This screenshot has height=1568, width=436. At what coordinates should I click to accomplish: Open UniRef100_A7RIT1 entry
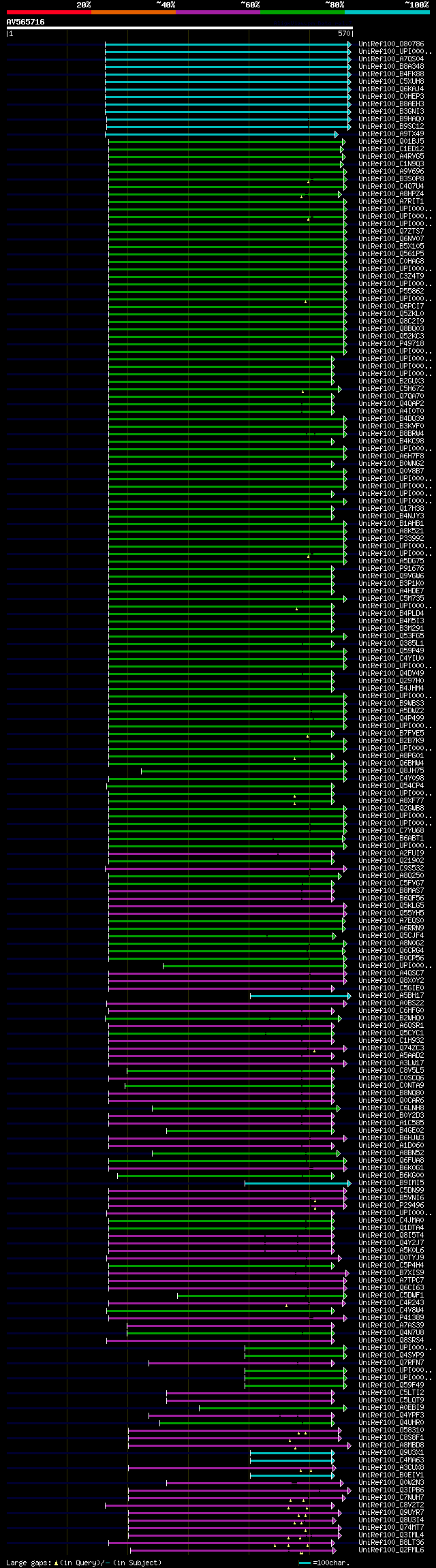pyautogui.click(x=391, y=202)
